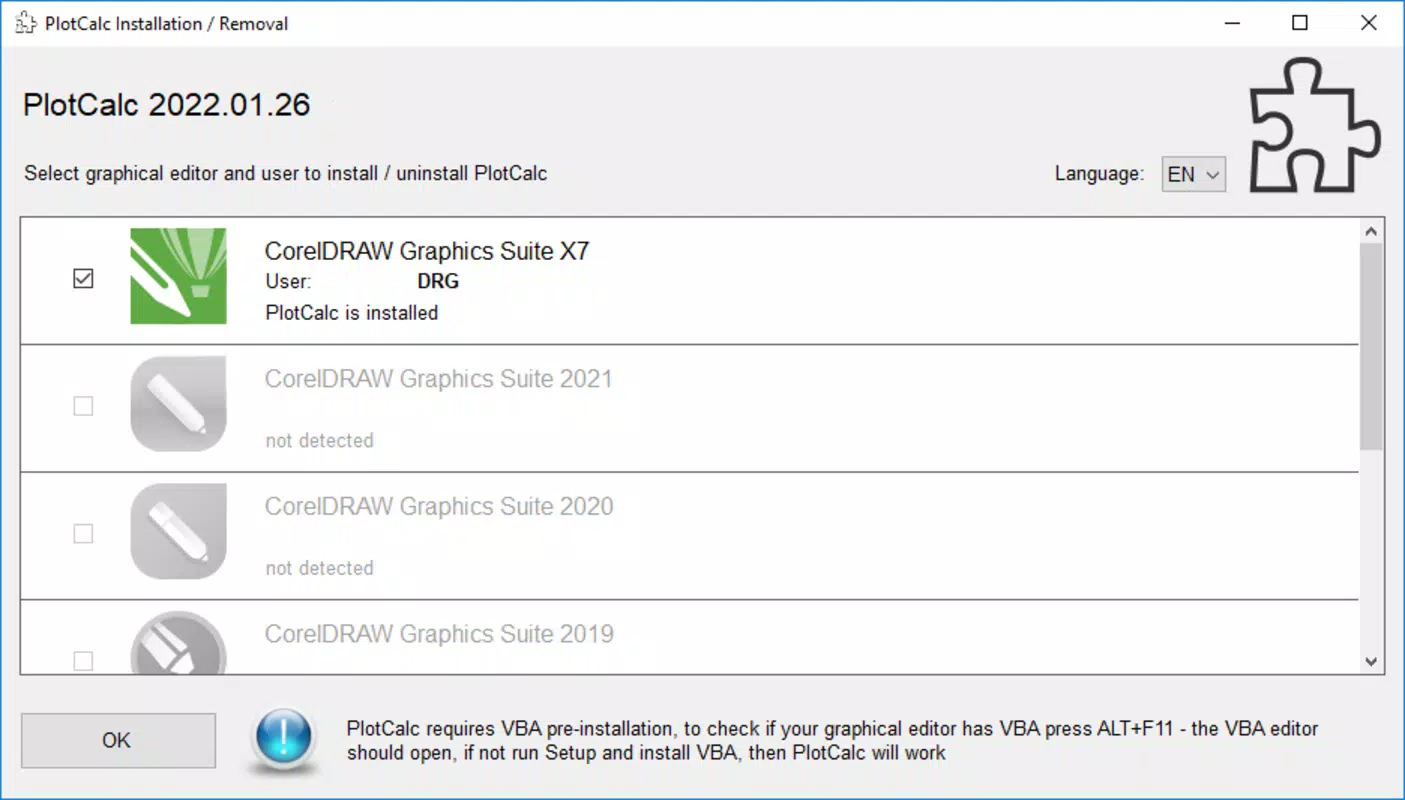Click the list scrollbar up arrow
This screenshot has width=1405, height=800.
point(1371,232)
